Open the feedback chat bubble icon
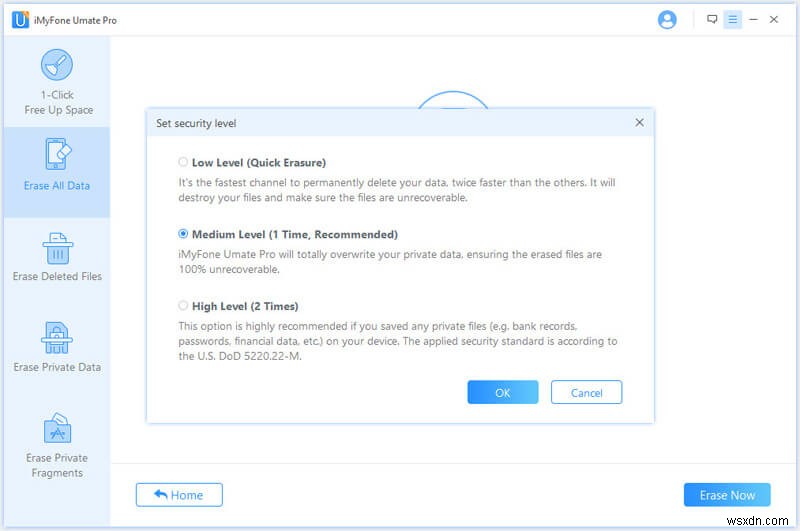800x531 pixels. click(712, 19)
